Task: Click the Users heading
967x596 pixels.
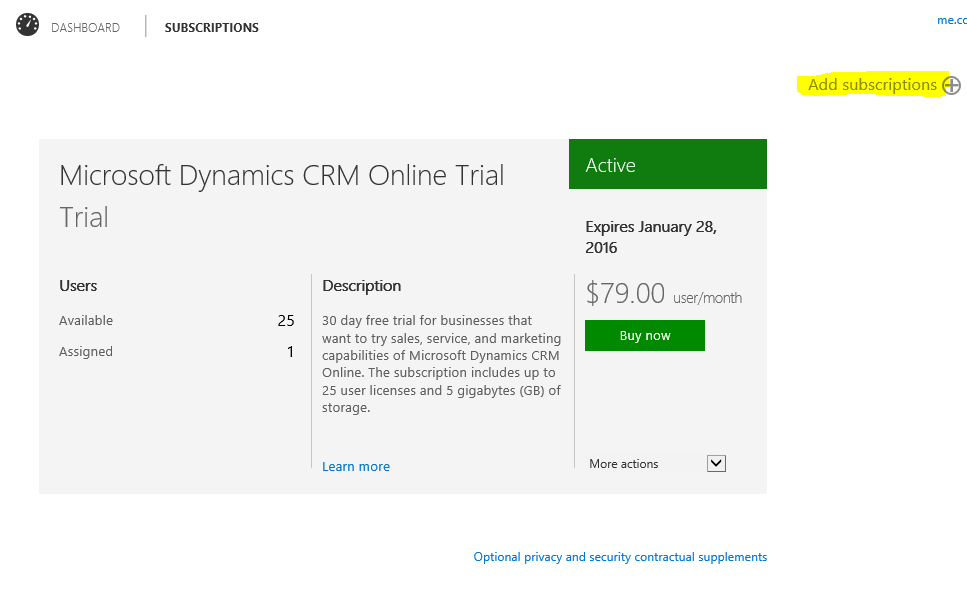Action: click(x=78, y=286)
